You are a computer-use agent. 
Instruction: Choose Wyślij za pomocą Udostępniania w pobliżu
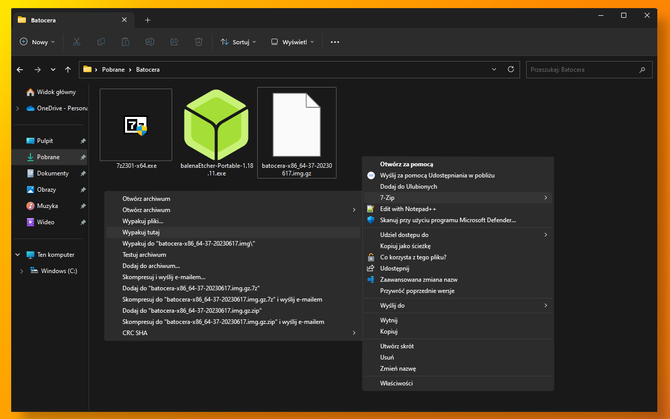pos(458,176)
